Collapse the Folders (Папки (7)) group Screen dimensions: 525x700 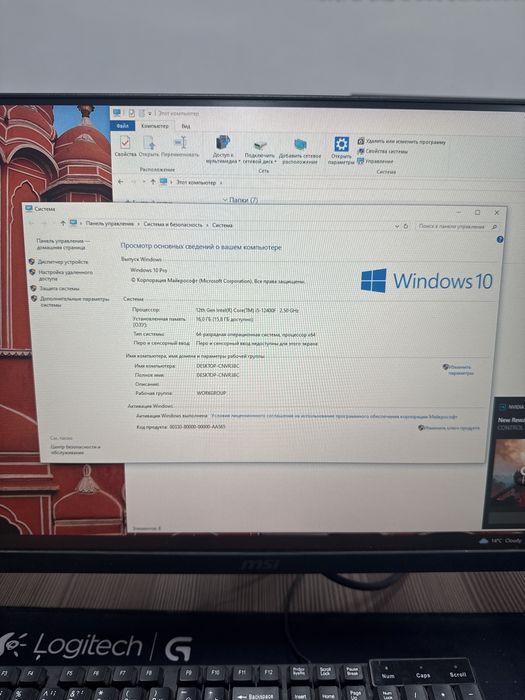pyautogui.click(x=225, y=200)
